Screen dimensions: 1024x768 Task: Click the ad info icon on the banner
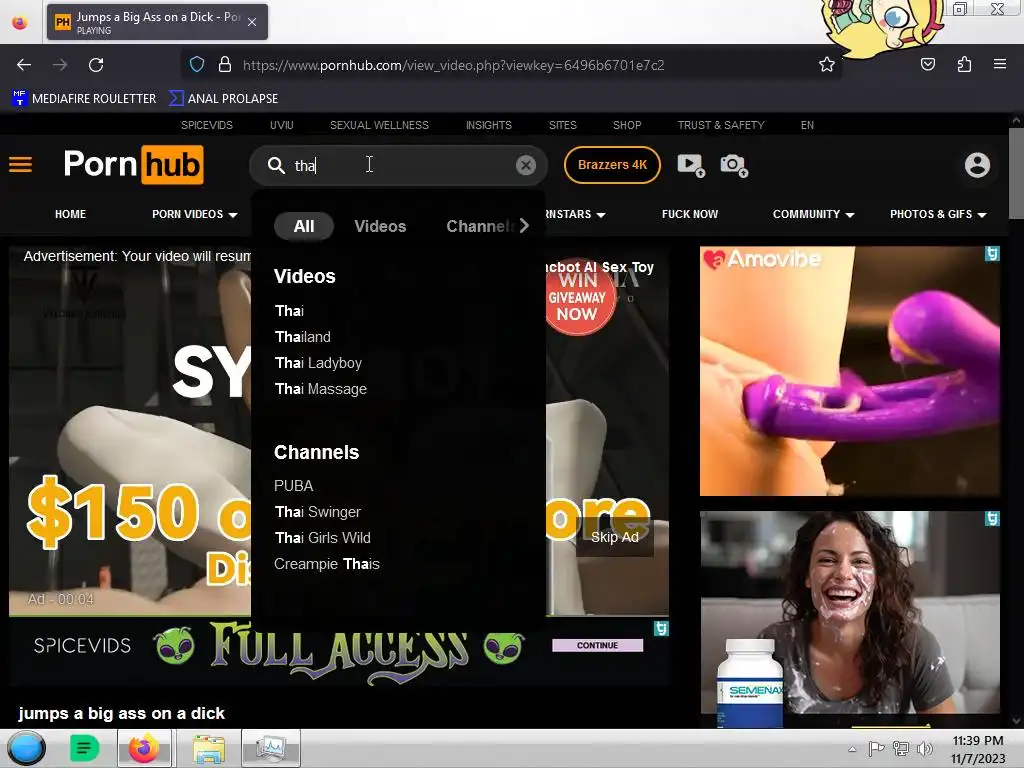click(661, 628)
